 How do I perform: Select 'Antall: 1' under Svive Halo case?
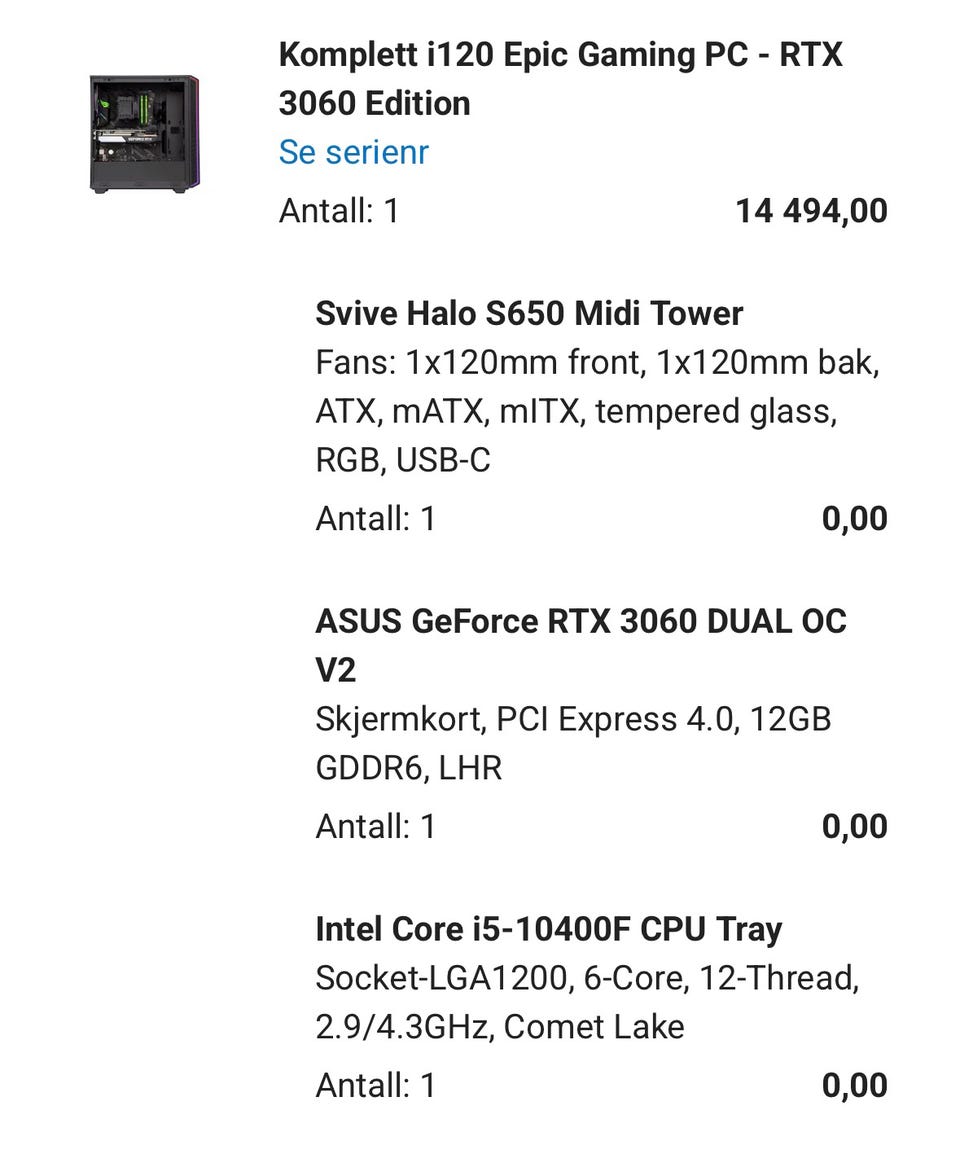tap(375, 519)
